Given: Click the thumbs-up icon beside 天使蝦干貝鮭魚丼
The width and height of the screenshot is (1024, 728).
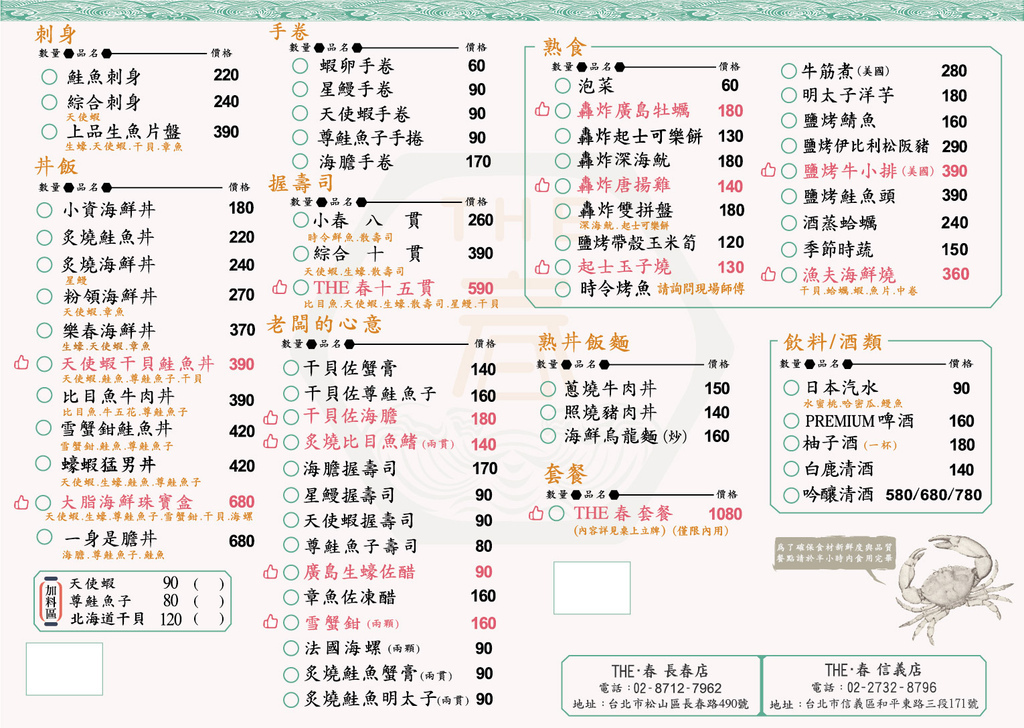Looking at the screenshot, I should (x=22, y=362).
